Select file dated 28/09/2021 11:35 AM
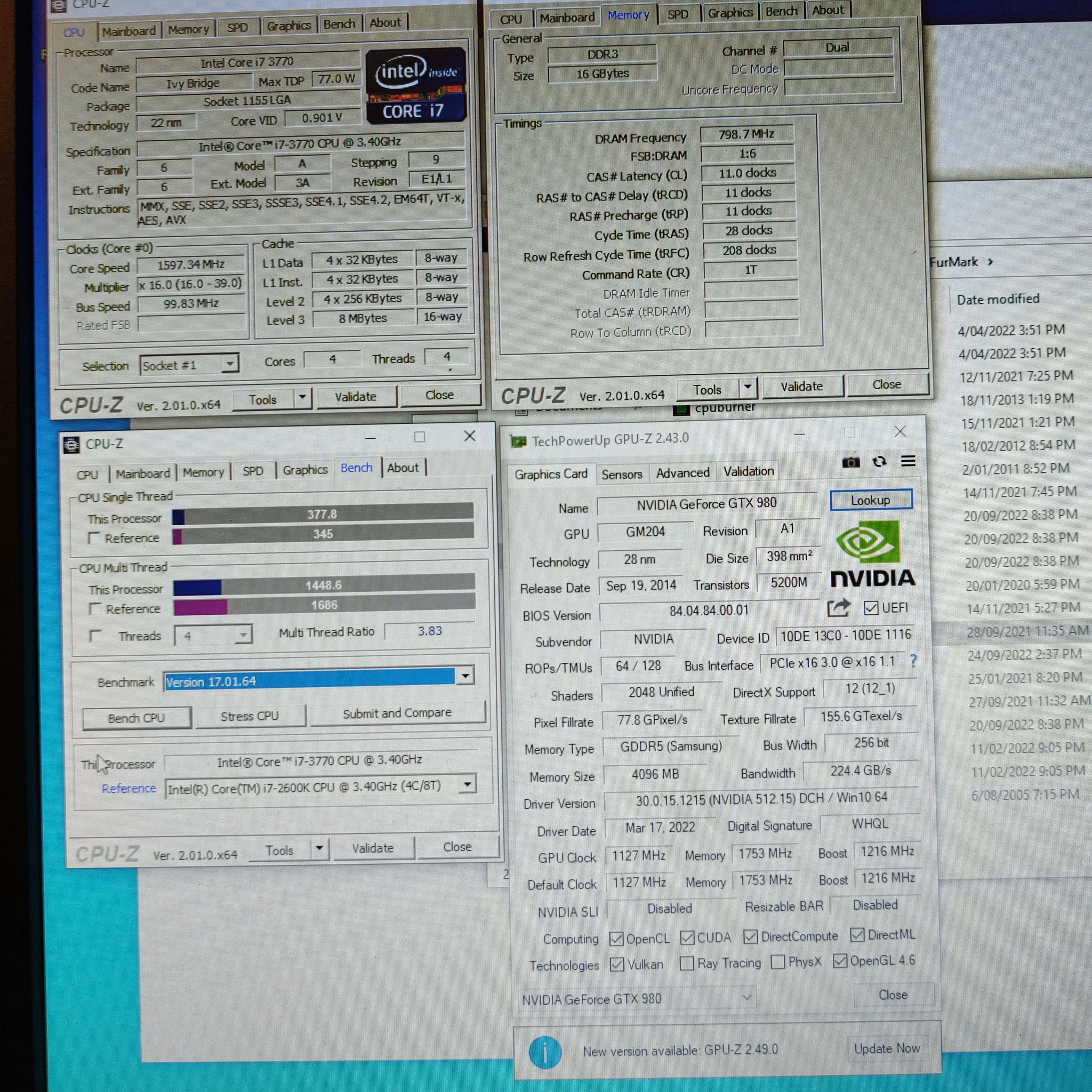 [x=1027, y=631]
